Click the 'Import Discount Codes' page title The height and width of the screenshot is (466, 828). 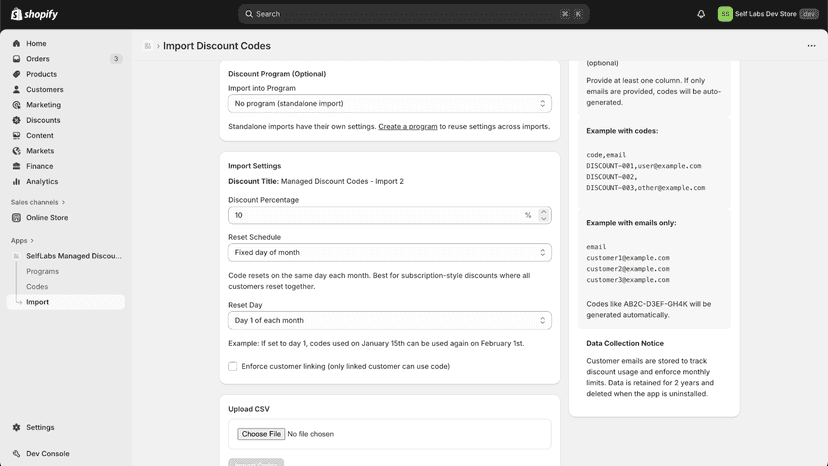tap(217, 46)
